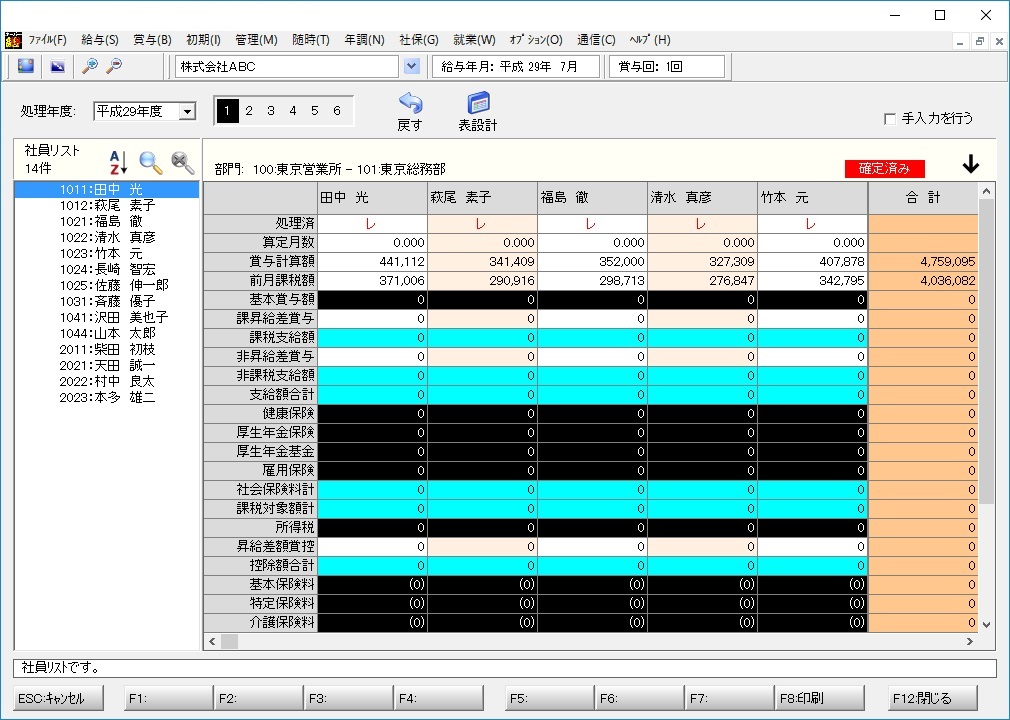Click the first toolbar picture icon

26,66
